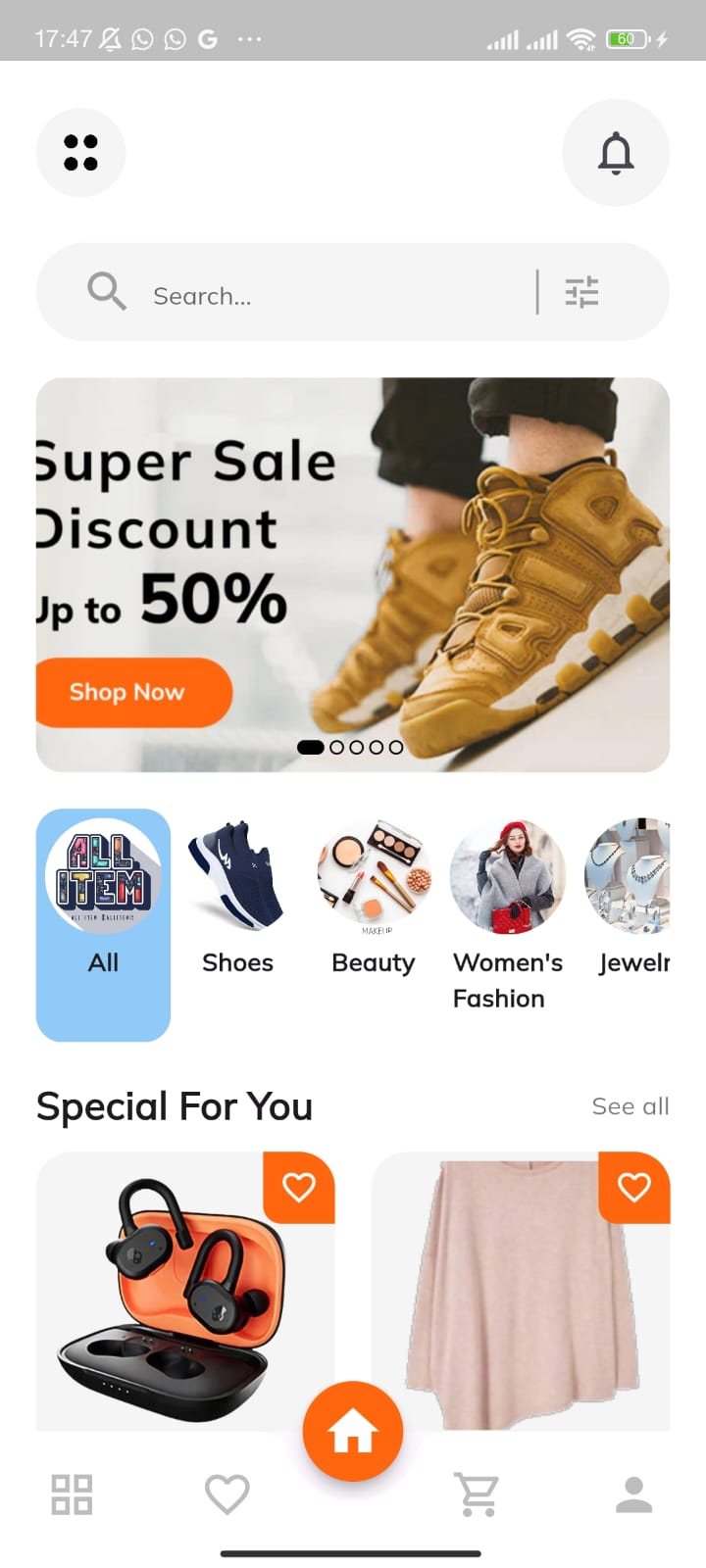Tap the orange home button
The height and width of the screenshot is (1568, 706).
tap(353, 1432)
